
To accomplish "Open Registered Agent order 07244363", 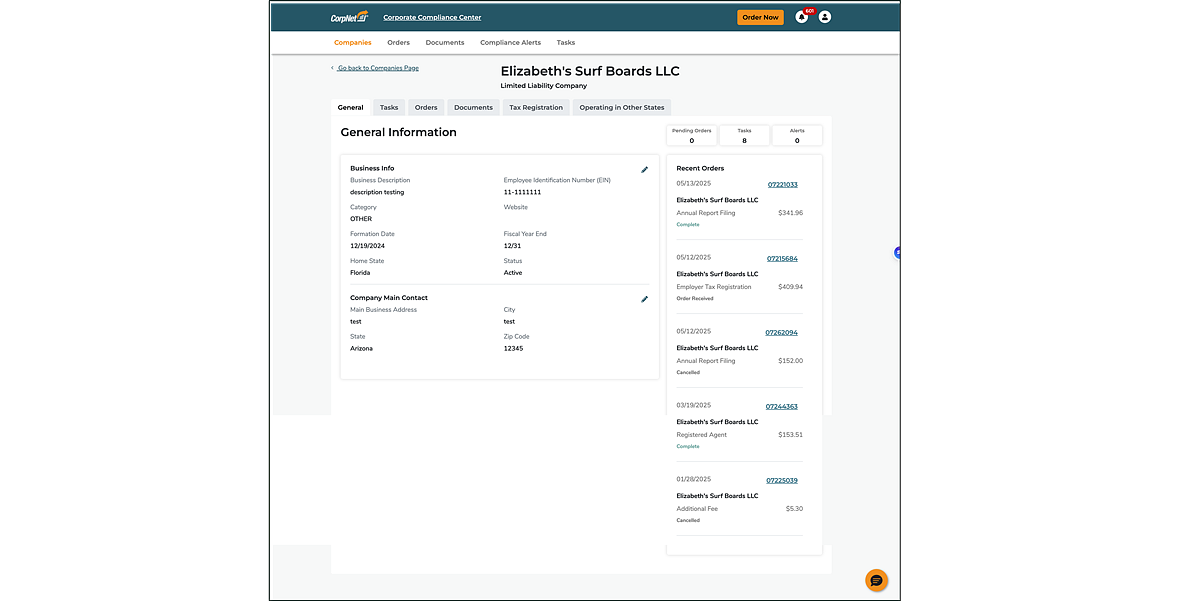I will 782,407.
